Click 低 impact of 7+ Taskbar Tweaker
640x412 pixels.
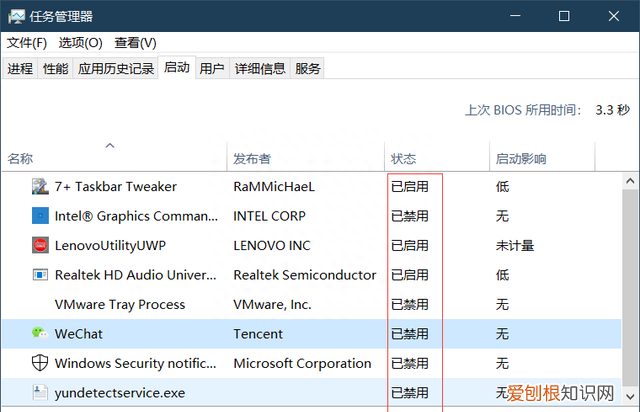pyautogui.click(x=502, y=187)
